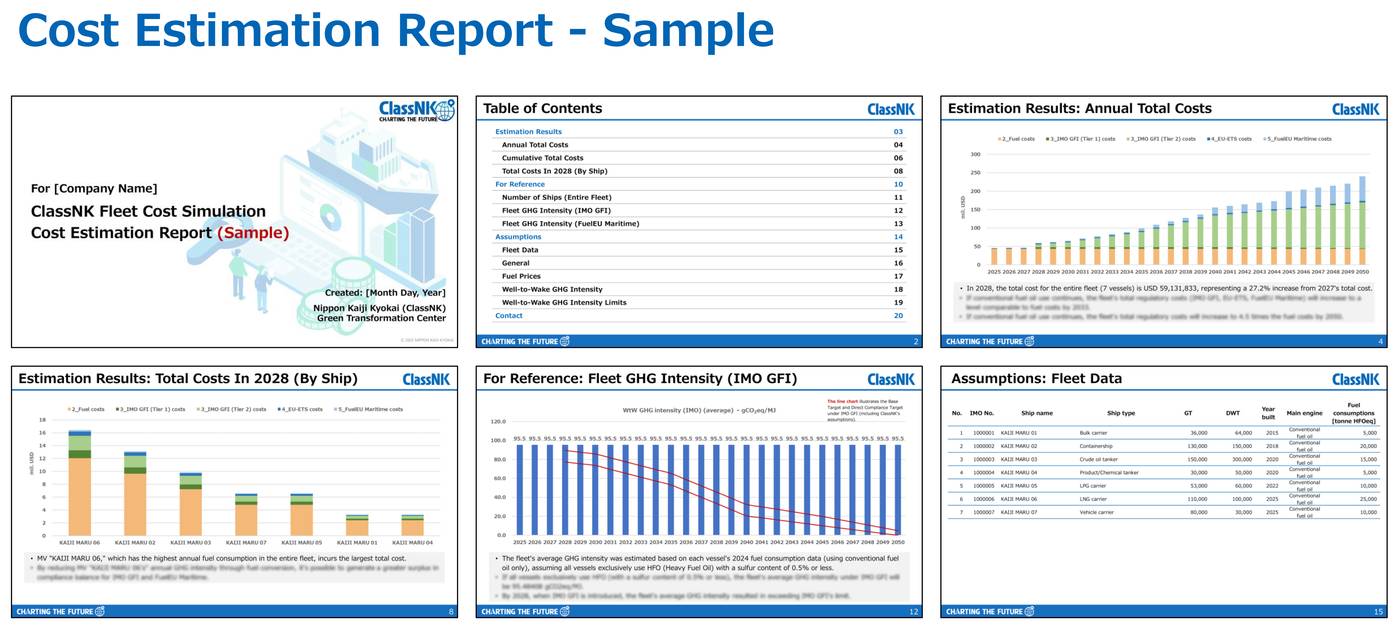Click ClassNK logo on Table of Contents slide
Screen dimensions: 1399x634
point(891,109)
